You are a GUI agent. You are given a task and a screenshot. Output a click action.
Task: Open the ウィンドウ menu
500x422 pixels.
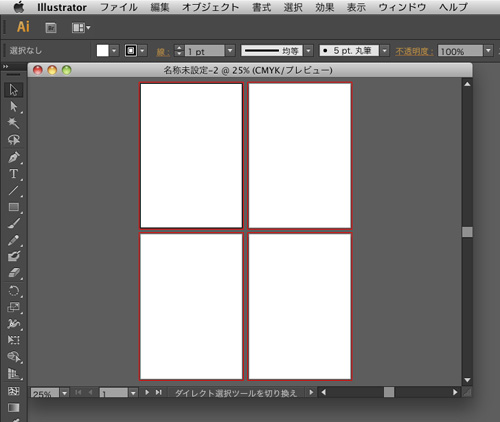click(x=402, y=7)
